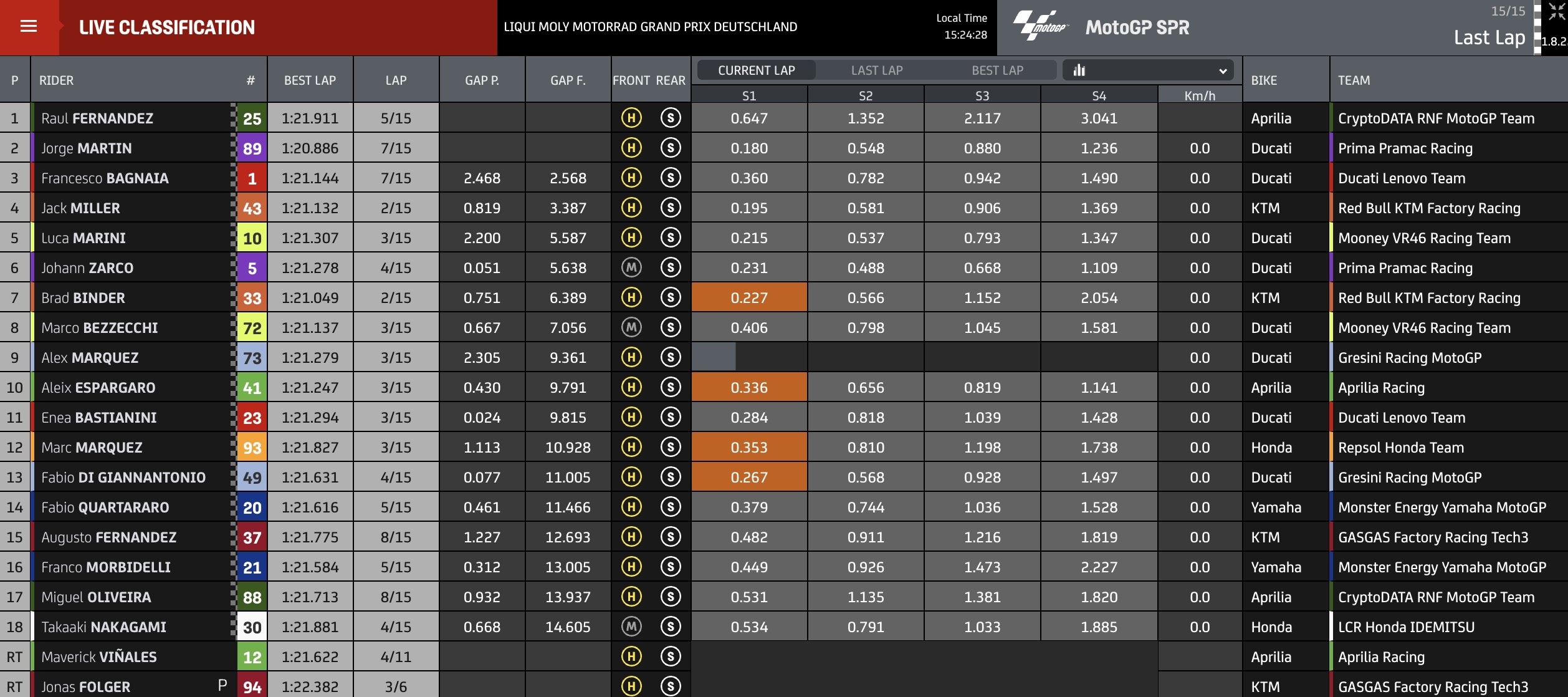Click Di Giannantonio's rear tyre S icon
The height and width of the screenshot is (697, 1568).
[x=671, y=477]
